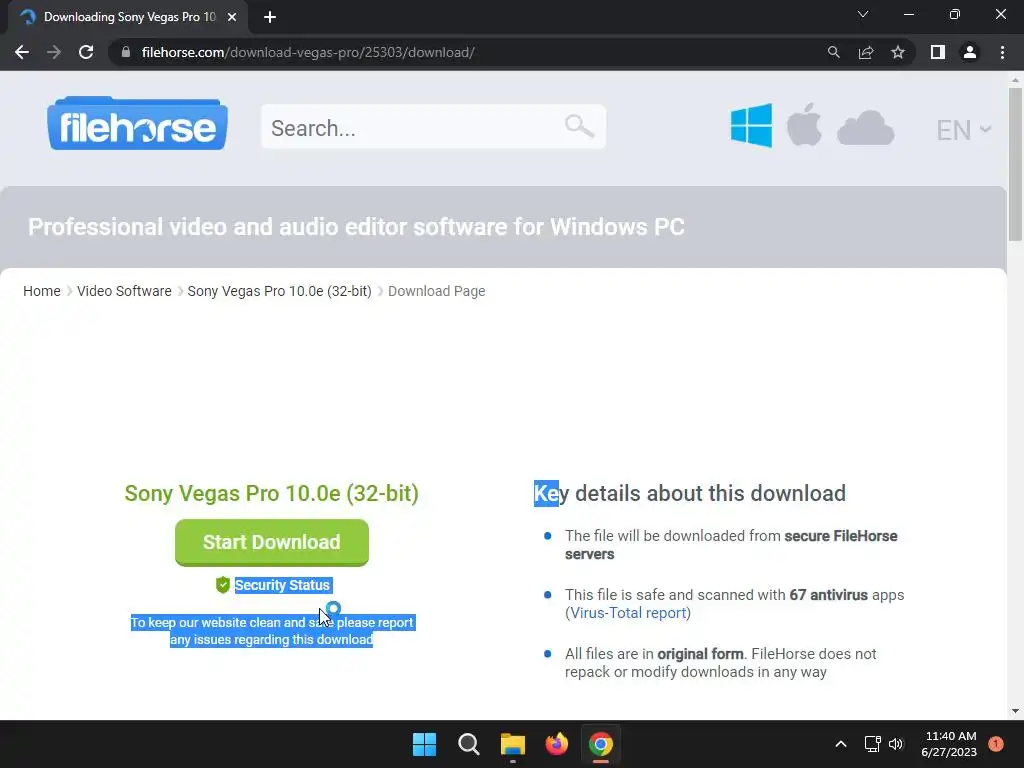This screenshot has width=1024, height=768.
Task: Open the Windows Start menu
Action: pyautogui.click(x=424, y=744)
